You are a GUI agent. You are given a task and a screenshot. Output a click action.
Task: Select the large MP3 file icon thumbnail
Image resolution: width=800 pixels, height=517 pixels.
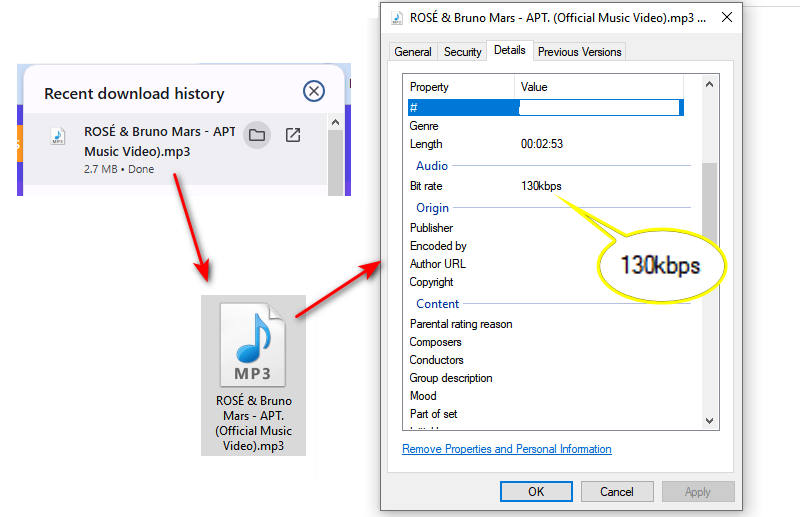[x=253, y=347]
